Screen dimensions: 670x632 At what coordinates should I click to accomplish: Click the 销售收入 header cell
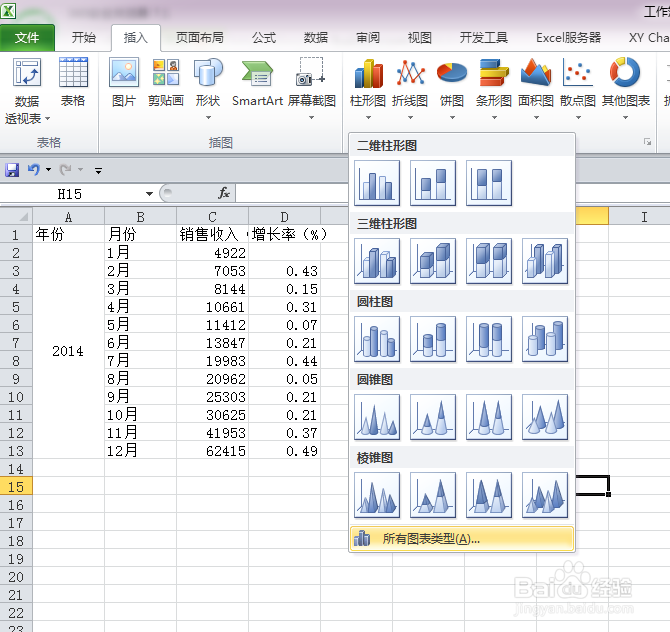pyautogui.click(x=212, y=234)
